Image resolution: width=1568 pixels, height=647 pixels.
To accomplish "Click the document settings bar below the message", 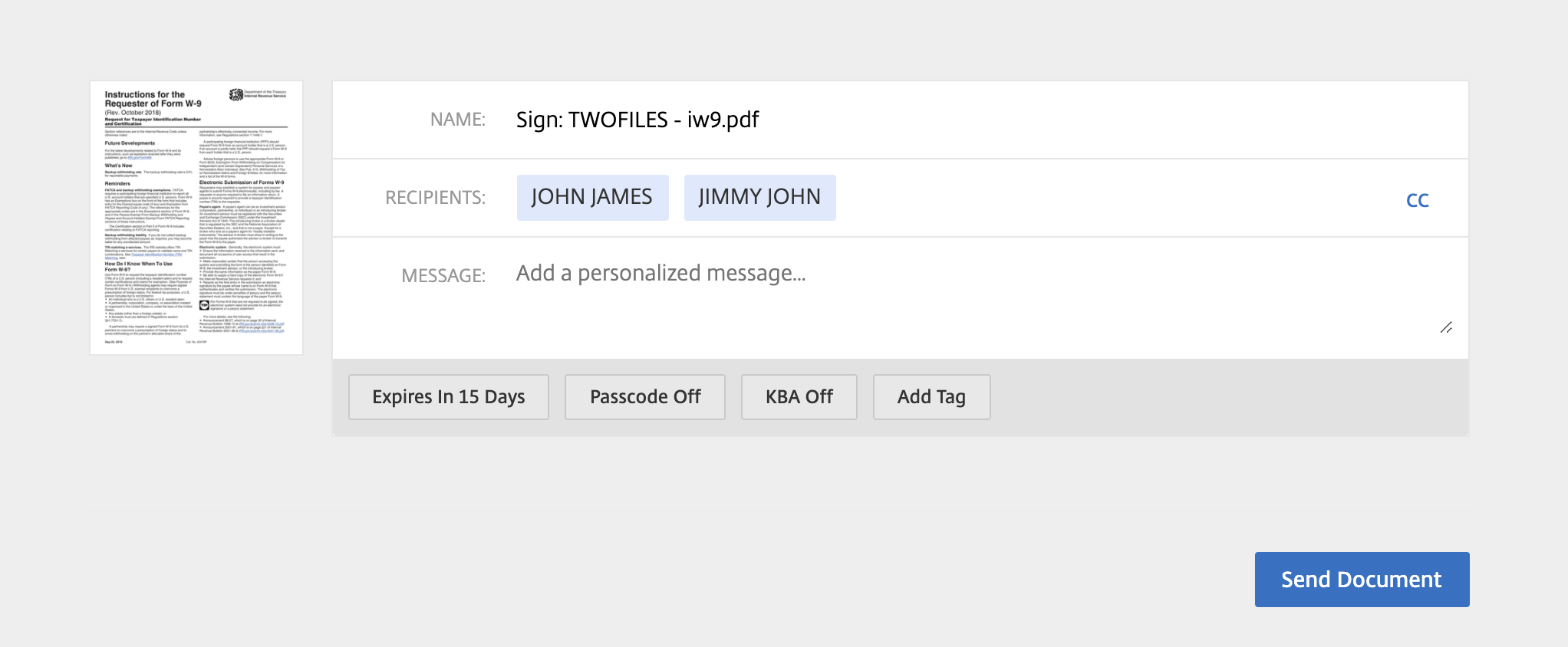I will pyautogui.click(x=1227, y=396).
